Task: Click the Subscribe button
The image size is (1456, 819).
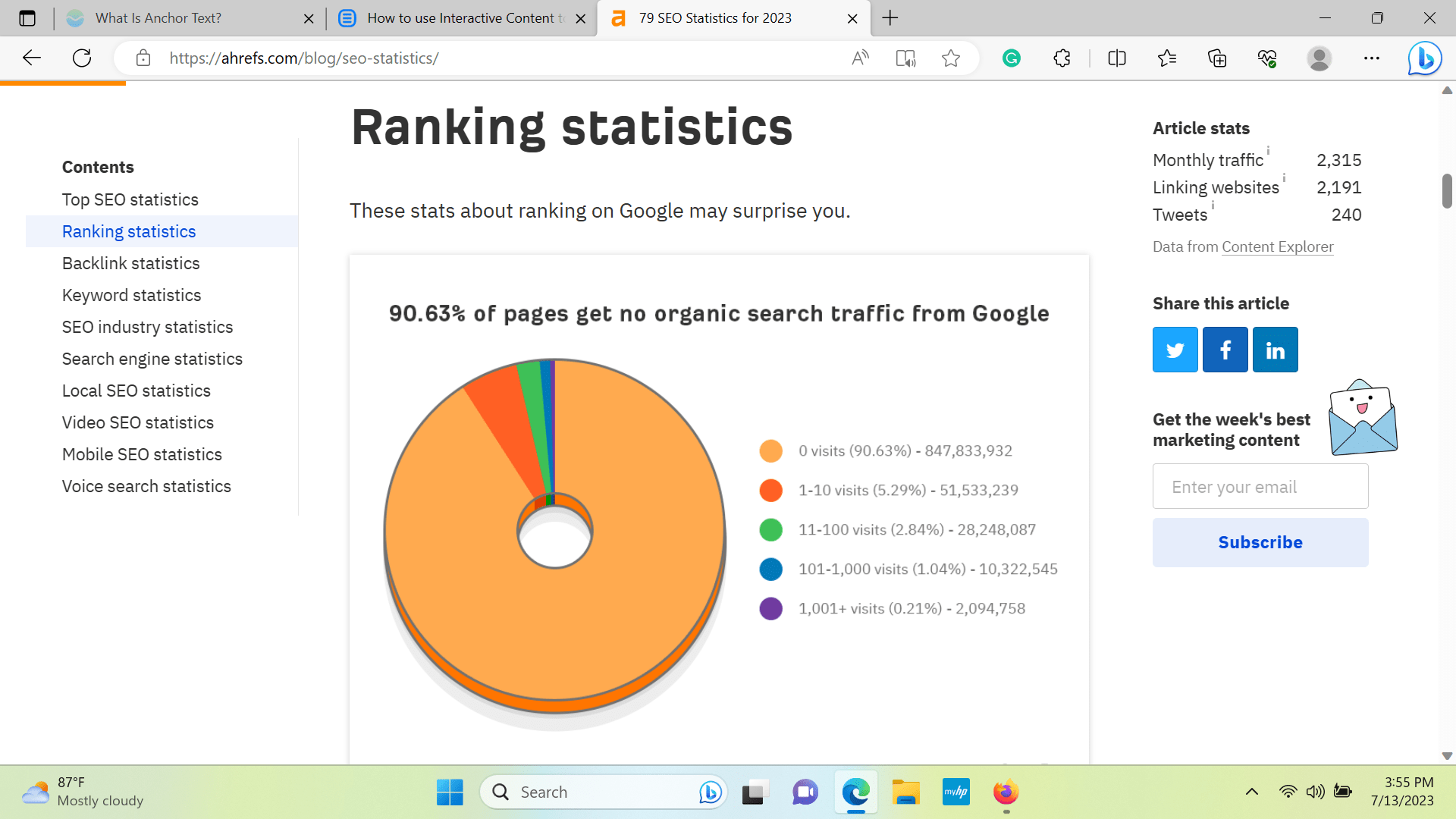Action: [1260, 542]
